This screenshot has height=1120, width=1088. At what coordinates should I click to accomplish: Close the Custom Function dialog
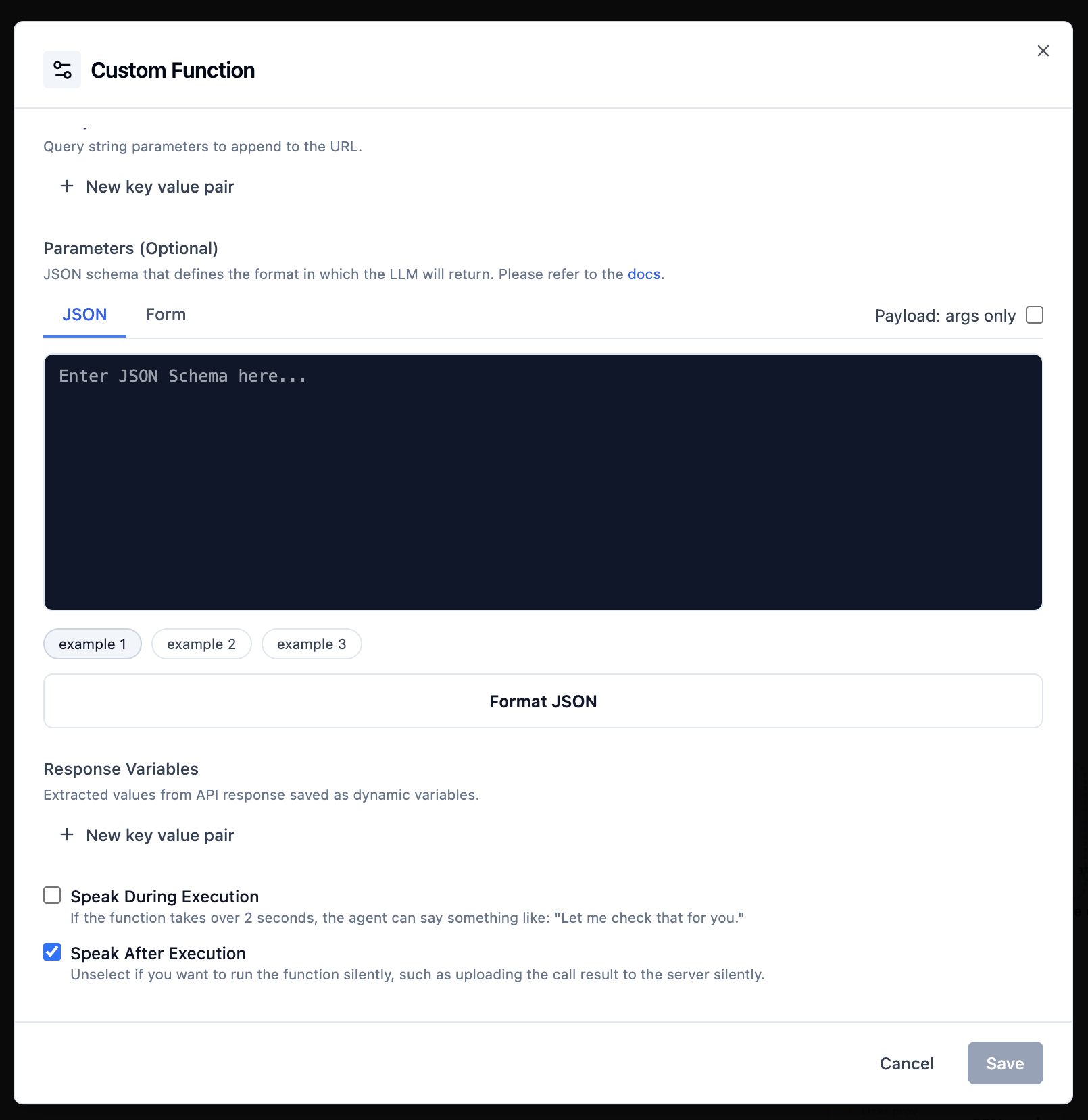coord(1043,50)
